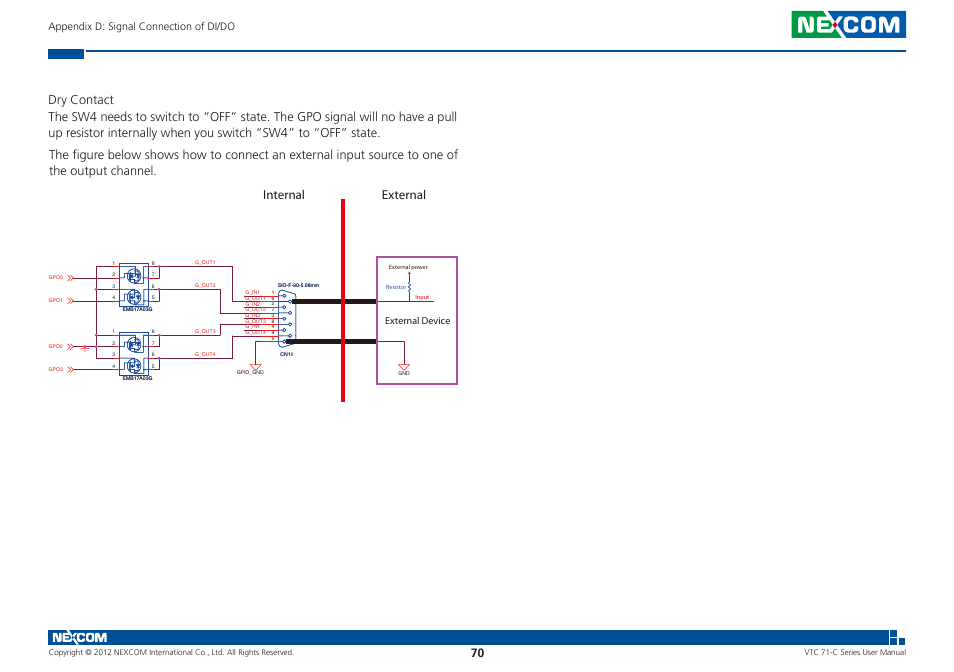Image resolution: width=954 pixels, height=672 pixels.
Task: Click the 'G_OUT1' net label on the wire
Action: (x=205, y=262)
